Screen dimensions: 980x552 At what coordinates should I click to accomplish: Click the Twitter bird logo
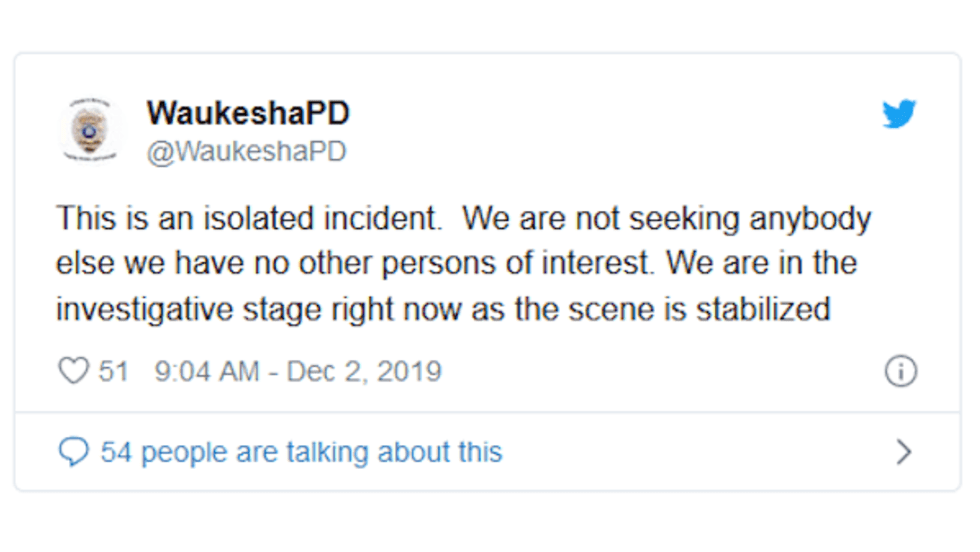tap(899, 115)
